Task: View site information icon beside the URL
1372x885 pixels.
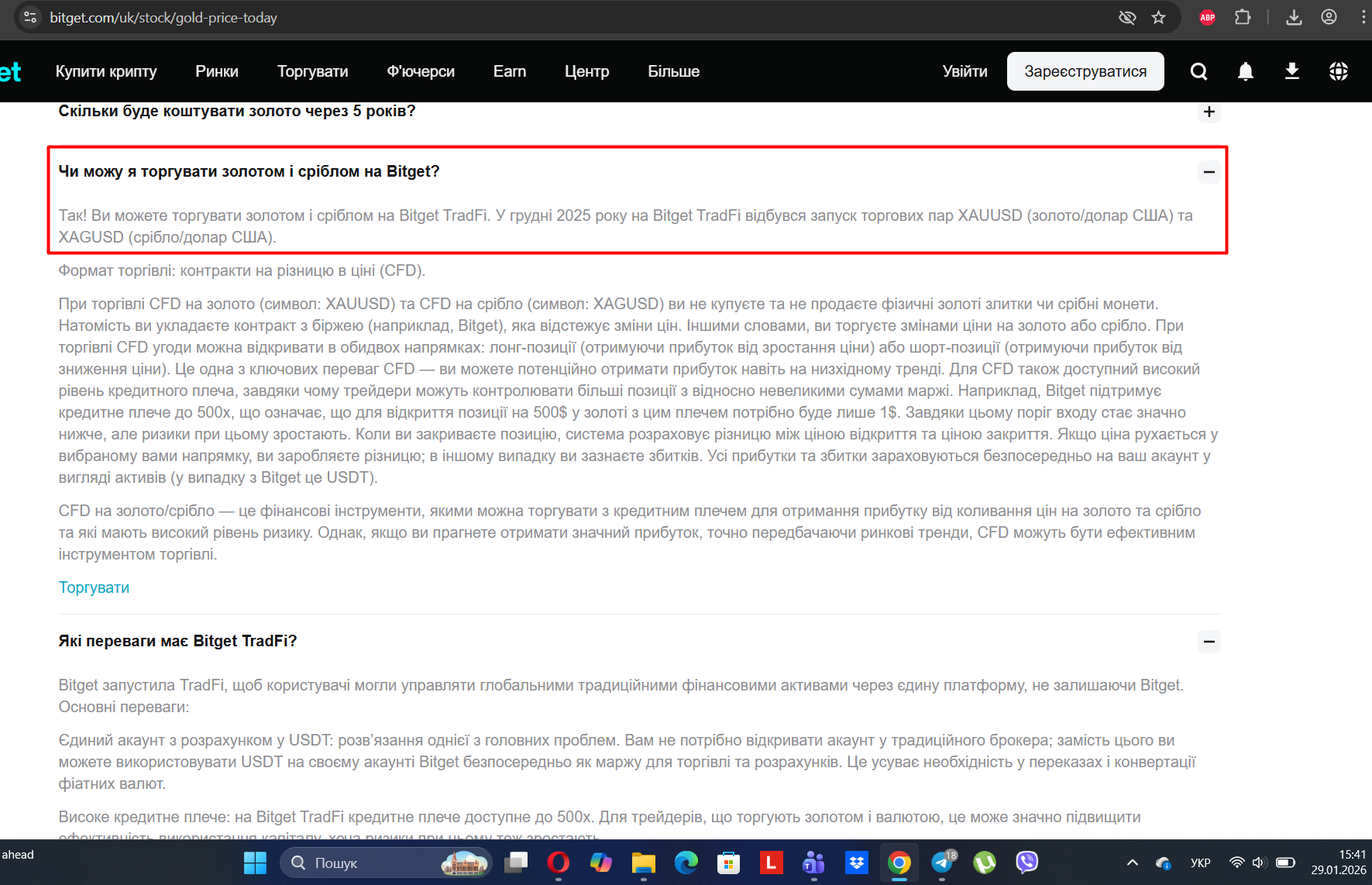Action: pyautogui.click(x=30, y=17)
